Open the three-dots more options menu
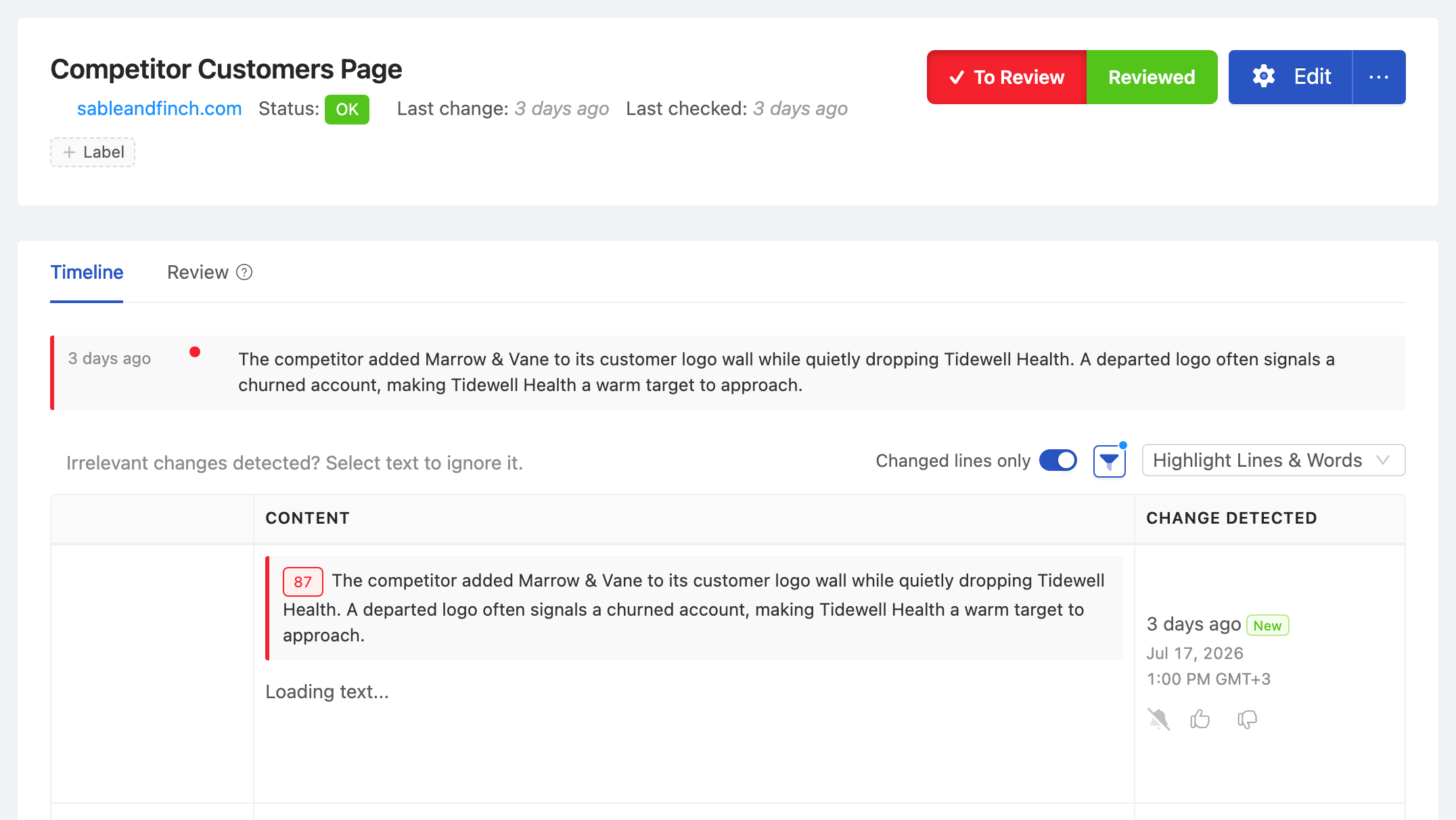 [1379, 77]
